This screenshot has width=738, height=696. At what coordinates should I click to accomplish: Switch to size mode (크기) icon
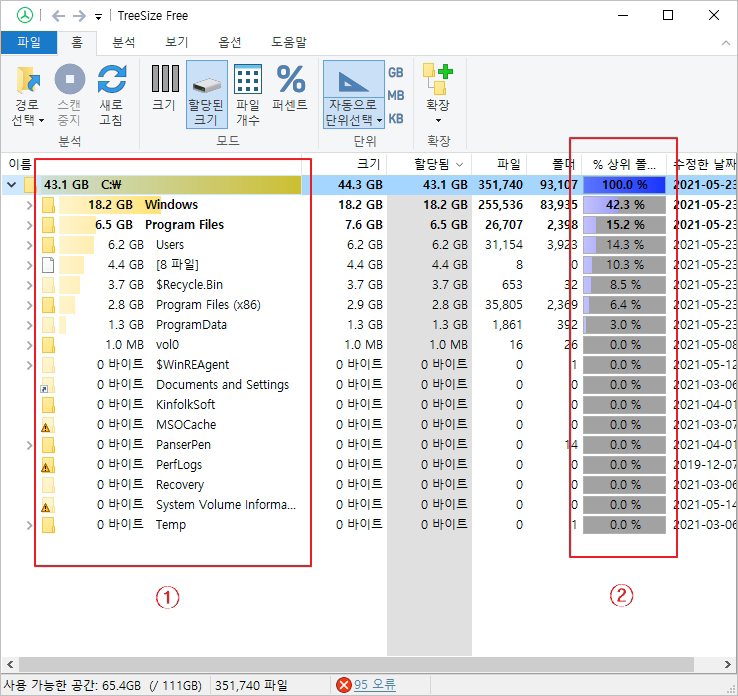click(x=165, y=78)
